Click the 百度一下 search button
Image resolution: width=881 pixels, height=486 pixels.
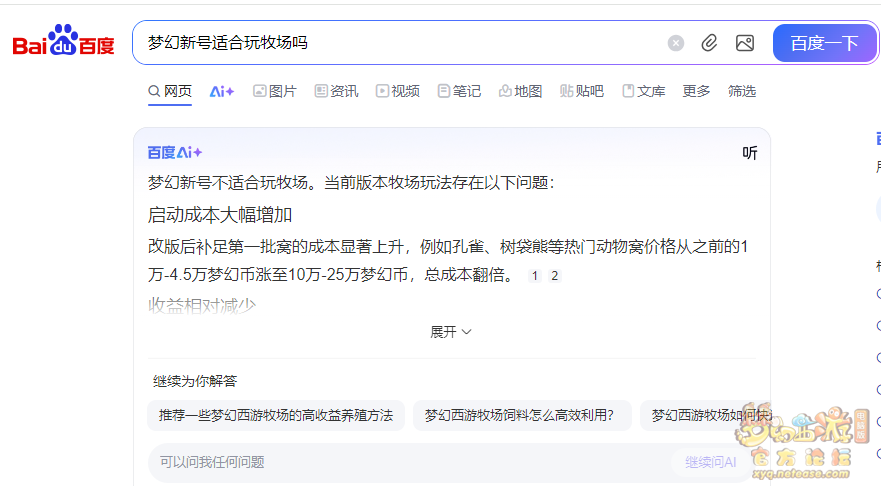coord(824,43)
